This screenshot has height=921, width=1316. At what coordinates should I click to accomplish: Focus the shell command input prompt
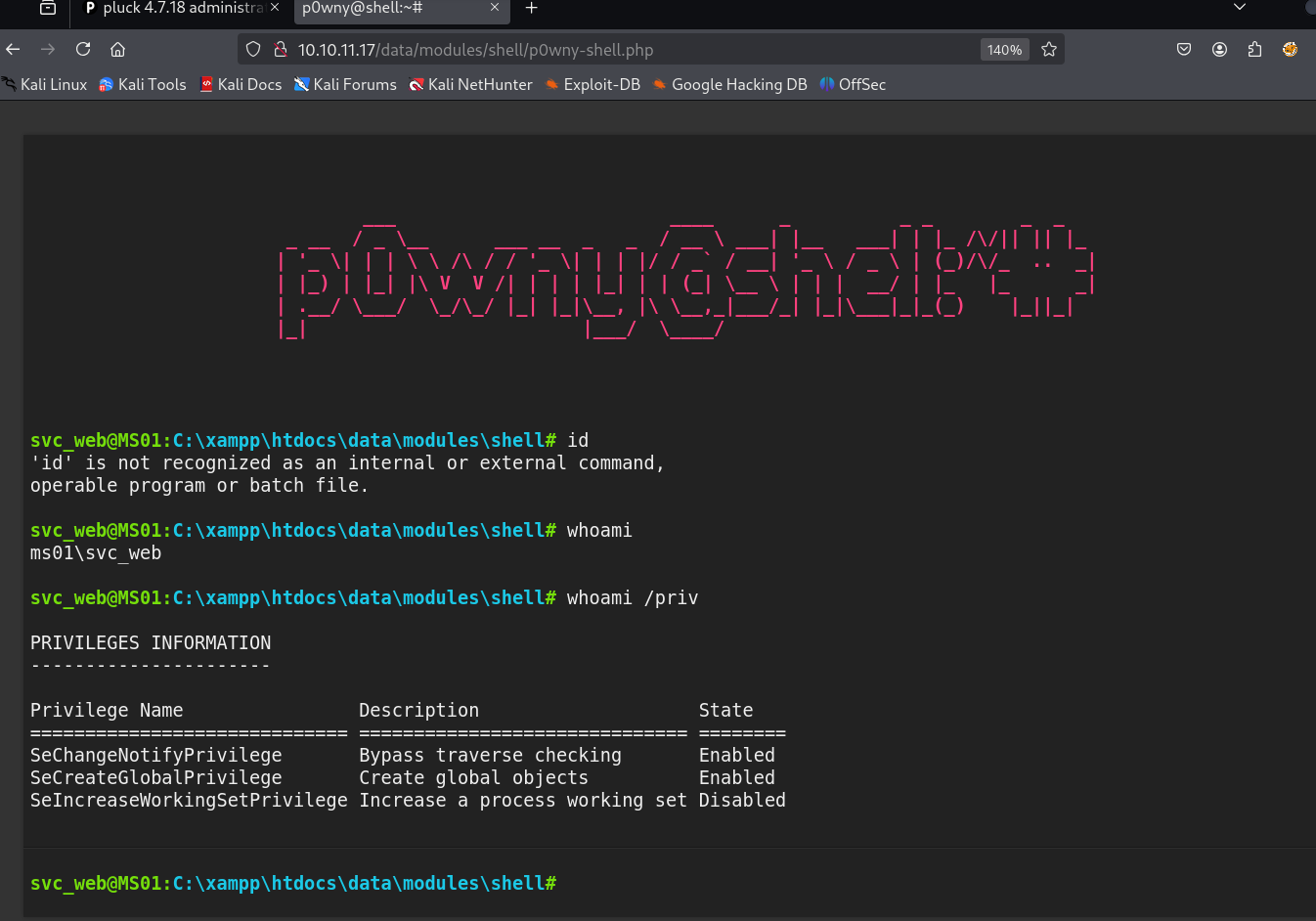[782, 883]
